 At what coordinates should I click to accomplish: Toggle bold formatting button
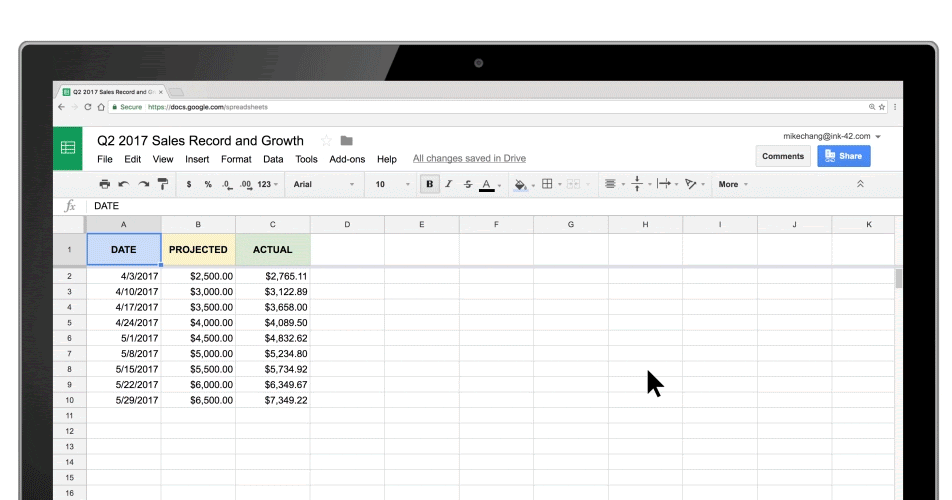point(429,184)
